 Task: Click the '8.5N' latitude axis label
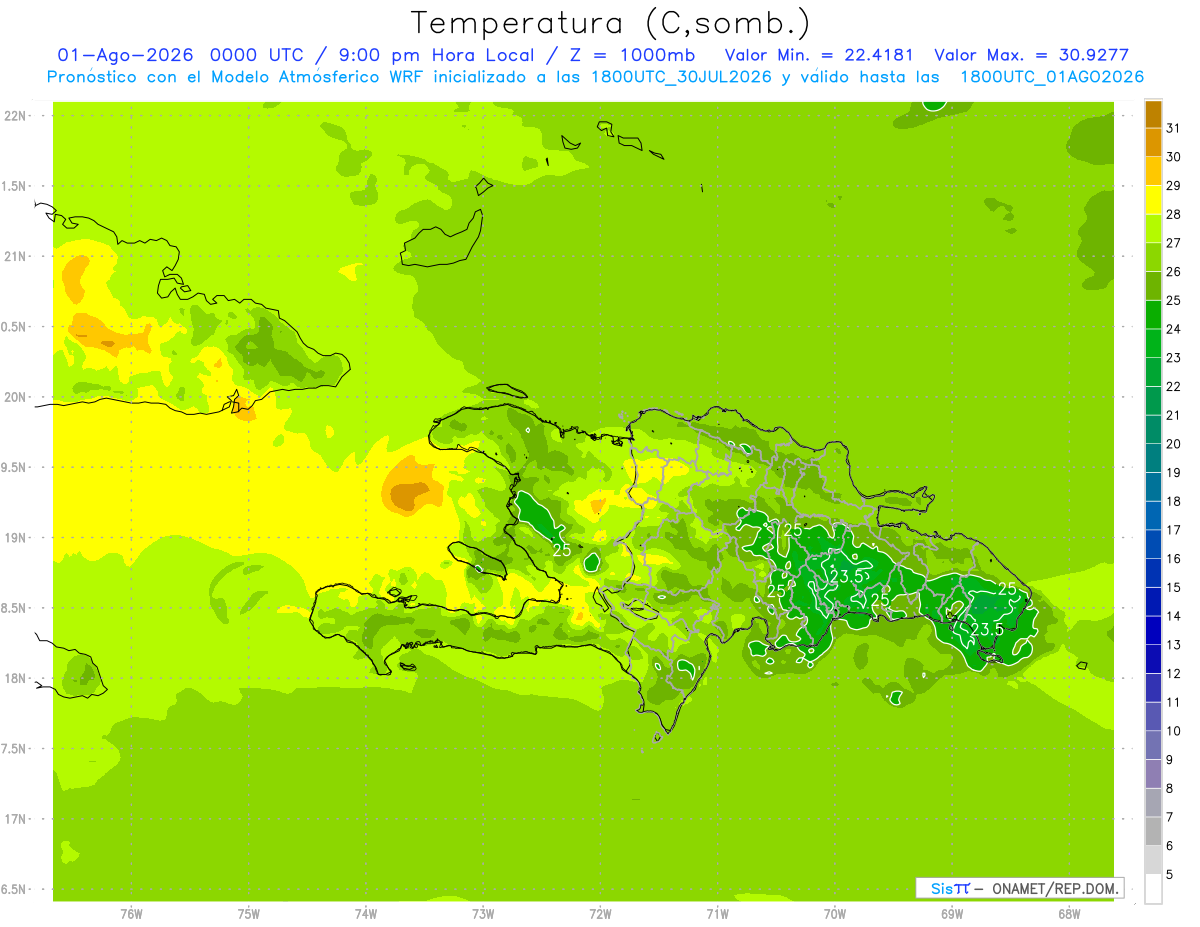[15, 608]
